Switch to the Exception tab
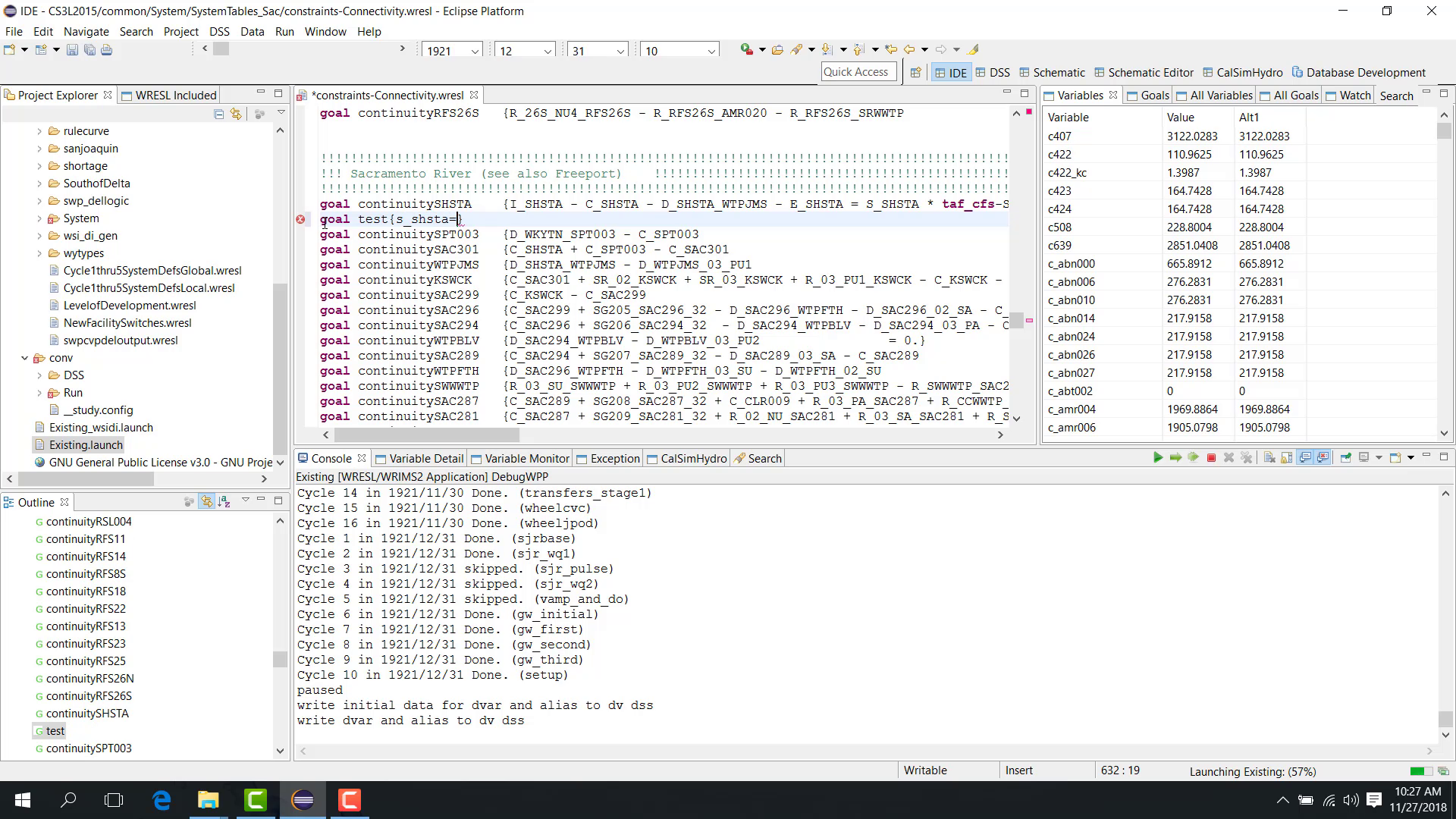This screenshot has height=819, width=1456. (607, 458)
